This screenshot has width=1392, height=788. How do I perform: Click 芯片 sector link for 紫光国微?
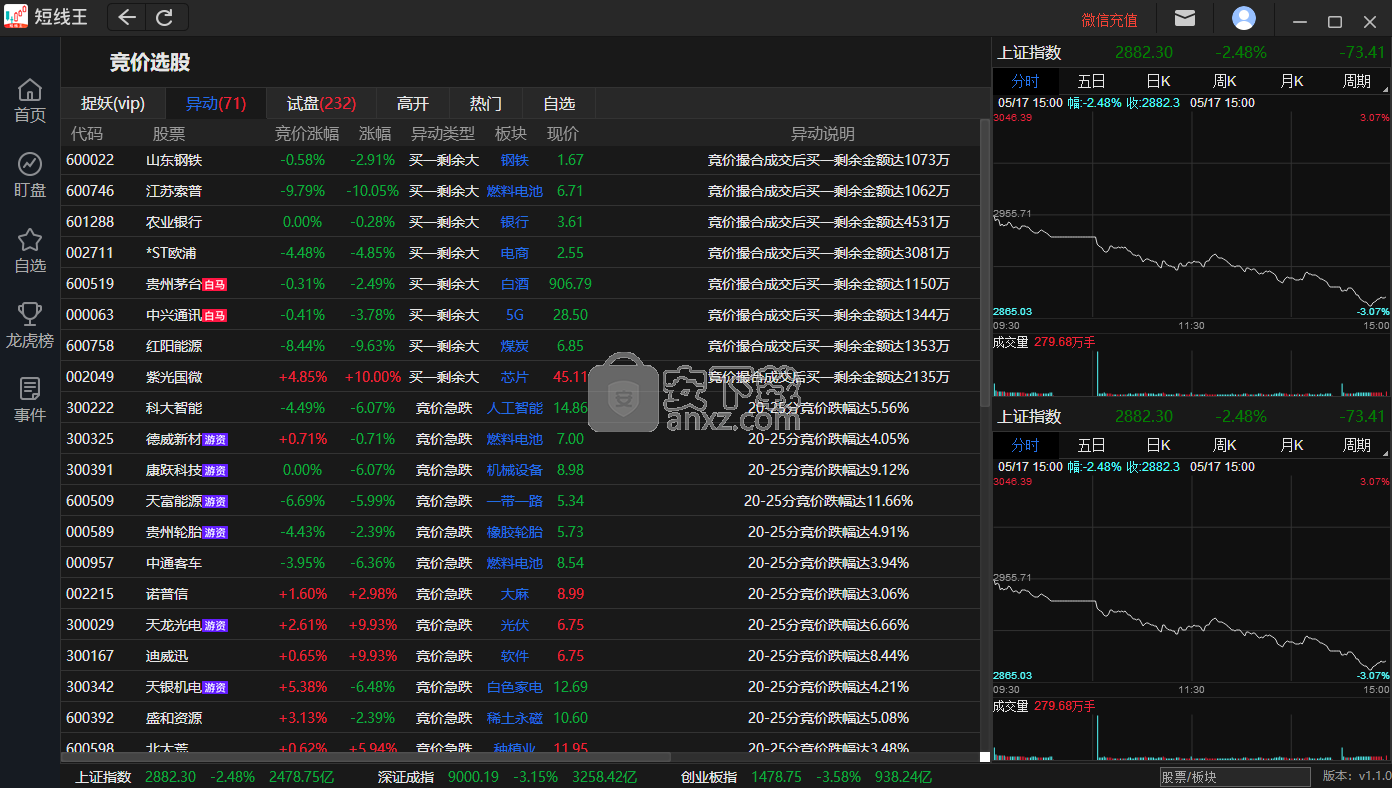click(x=515, y=377)
